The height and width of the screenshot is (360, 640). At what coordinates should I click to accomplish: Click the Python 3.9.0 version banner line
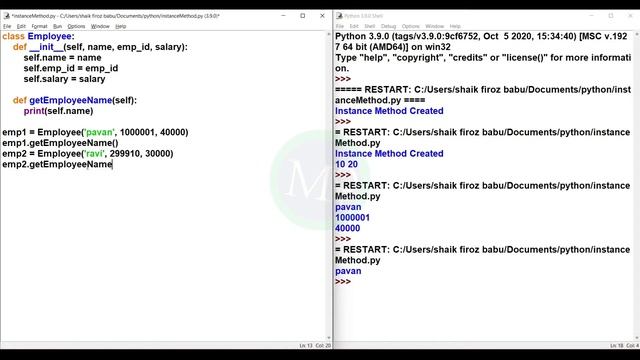[x=481, y=36]
